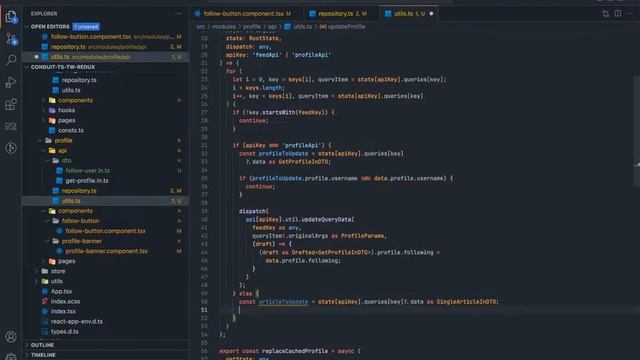Collapse the dto folder chevron
Image resolution: width=640 pixels, height=360 pixels.
(x=47, y=160)
